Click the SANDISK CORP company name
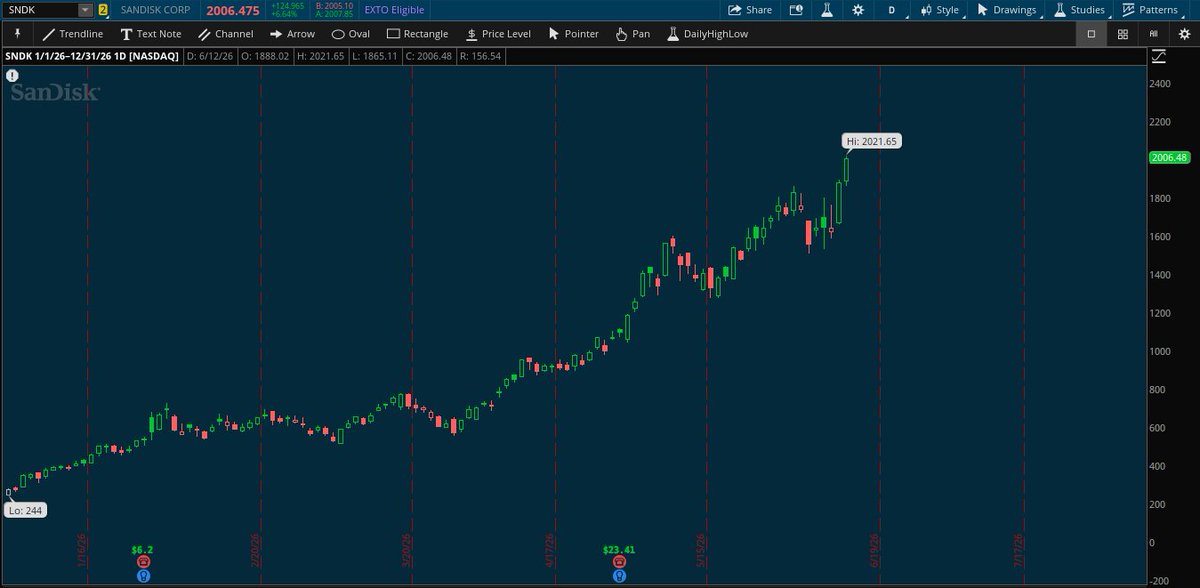Image resolution: width=1200 pixels, height=588 pixels. tap(155, 10)
